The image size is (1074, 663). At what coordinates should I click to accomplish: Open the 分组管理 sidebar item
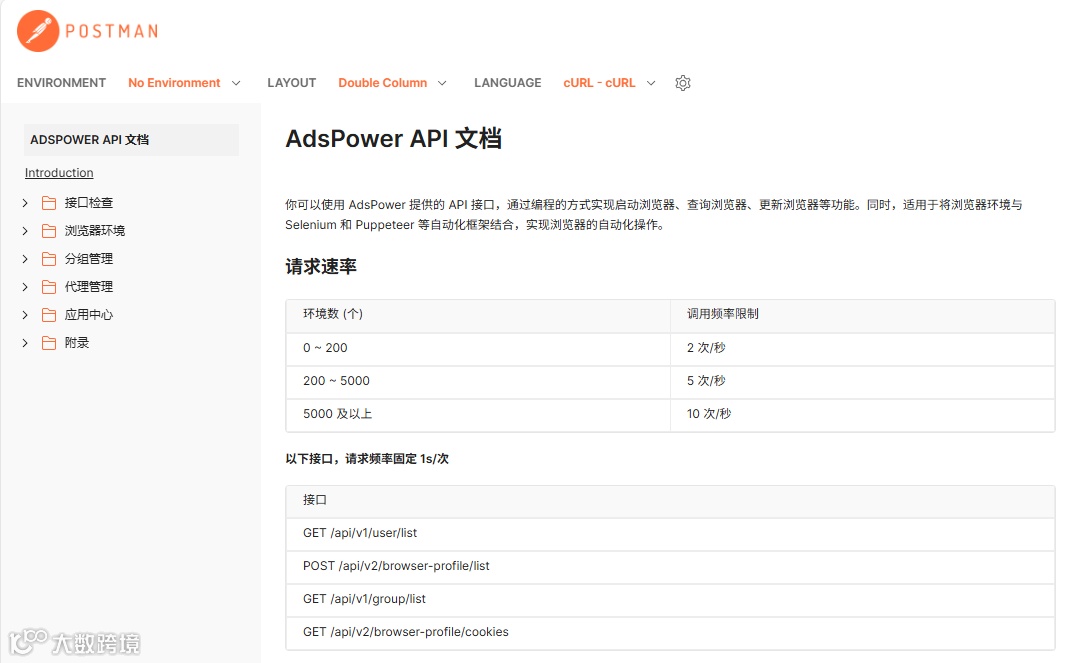click(88, 259)
